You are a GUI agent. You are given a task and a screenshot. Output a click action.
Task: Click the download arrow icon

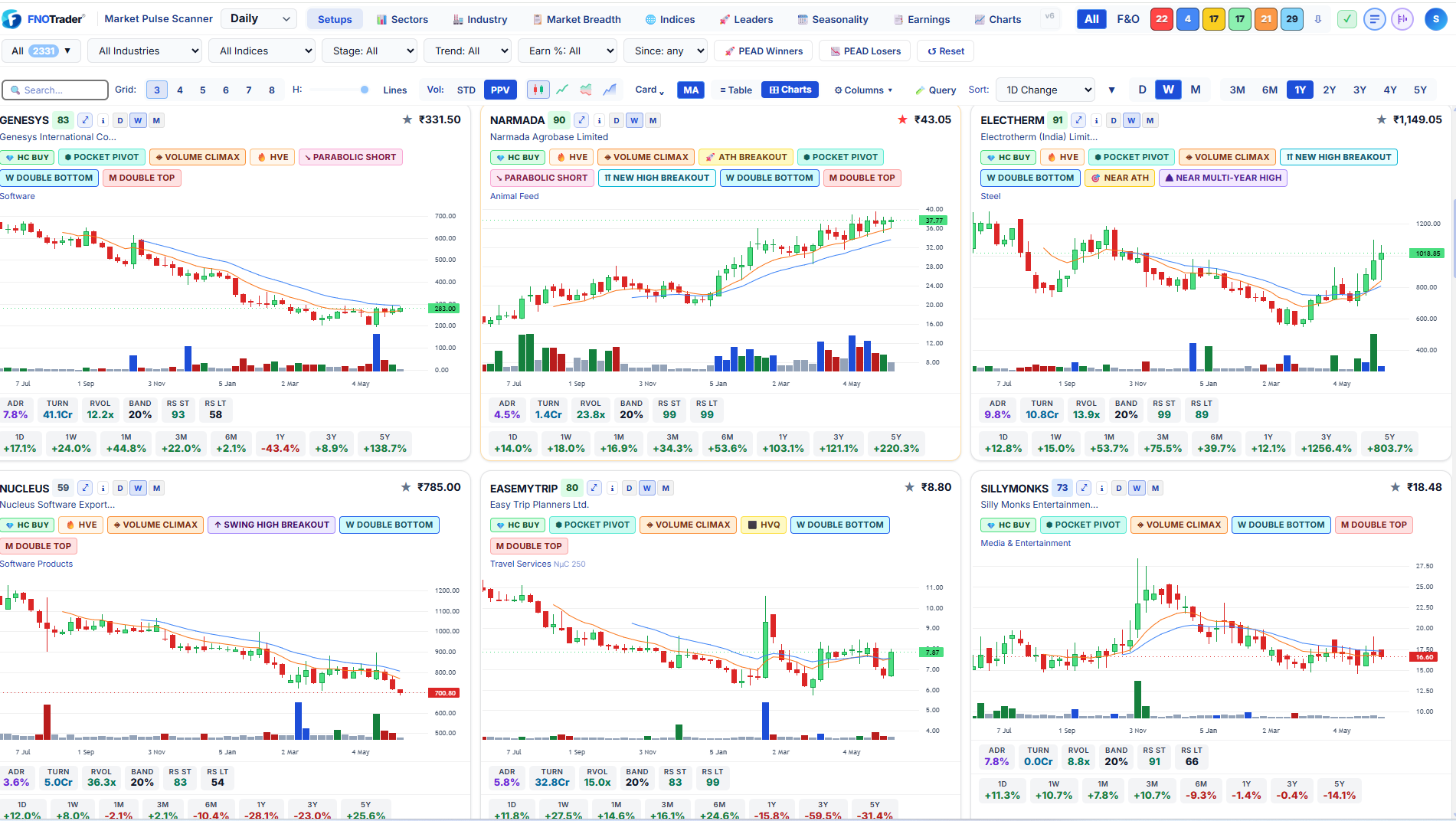click(x=1318, y=19)
